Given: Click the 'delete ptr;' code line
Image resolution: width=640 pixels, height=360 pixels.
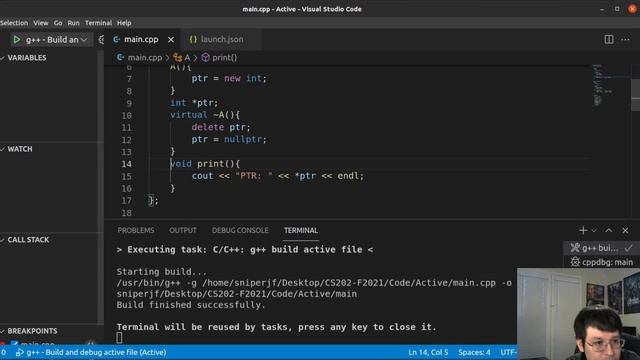Looking at the screenshot, I should (x=221, y=127).
